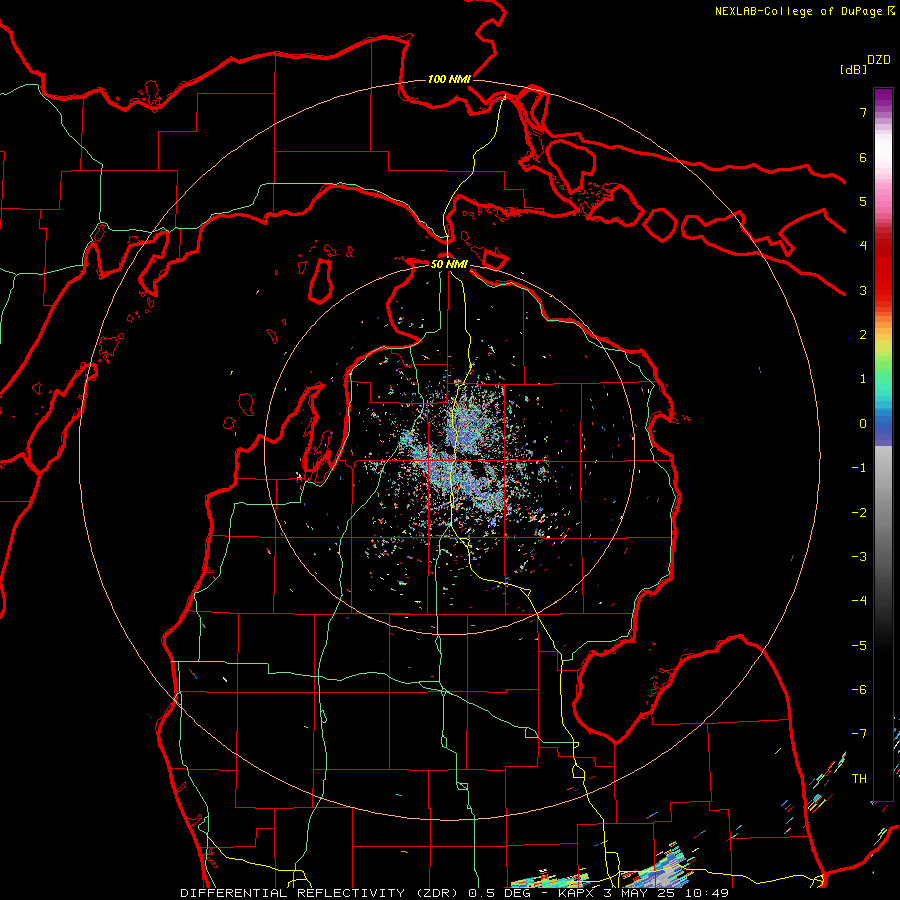Click the Differential Reflectivity caption at bottom
Screen dimensions: 900x900
pos(454,893)
